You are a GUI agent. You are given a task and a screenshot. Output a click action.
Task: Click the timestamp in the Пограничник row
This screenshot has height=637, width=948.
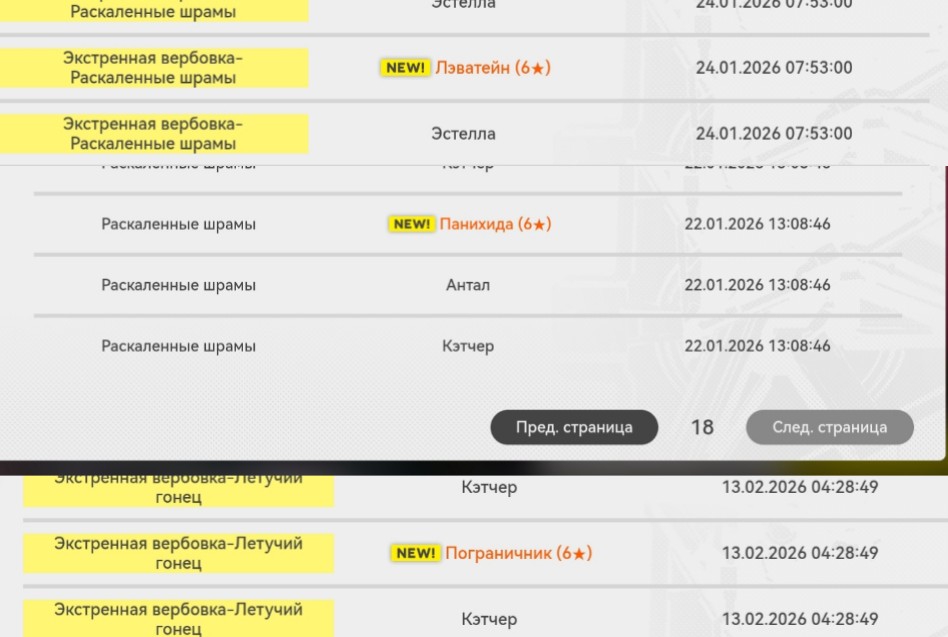click(800, 553)
